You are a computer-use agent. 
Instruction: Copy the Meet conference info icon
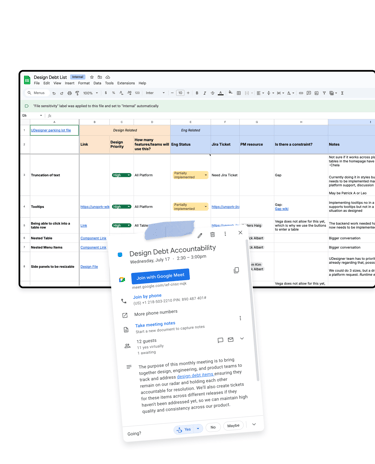(236, 270)
